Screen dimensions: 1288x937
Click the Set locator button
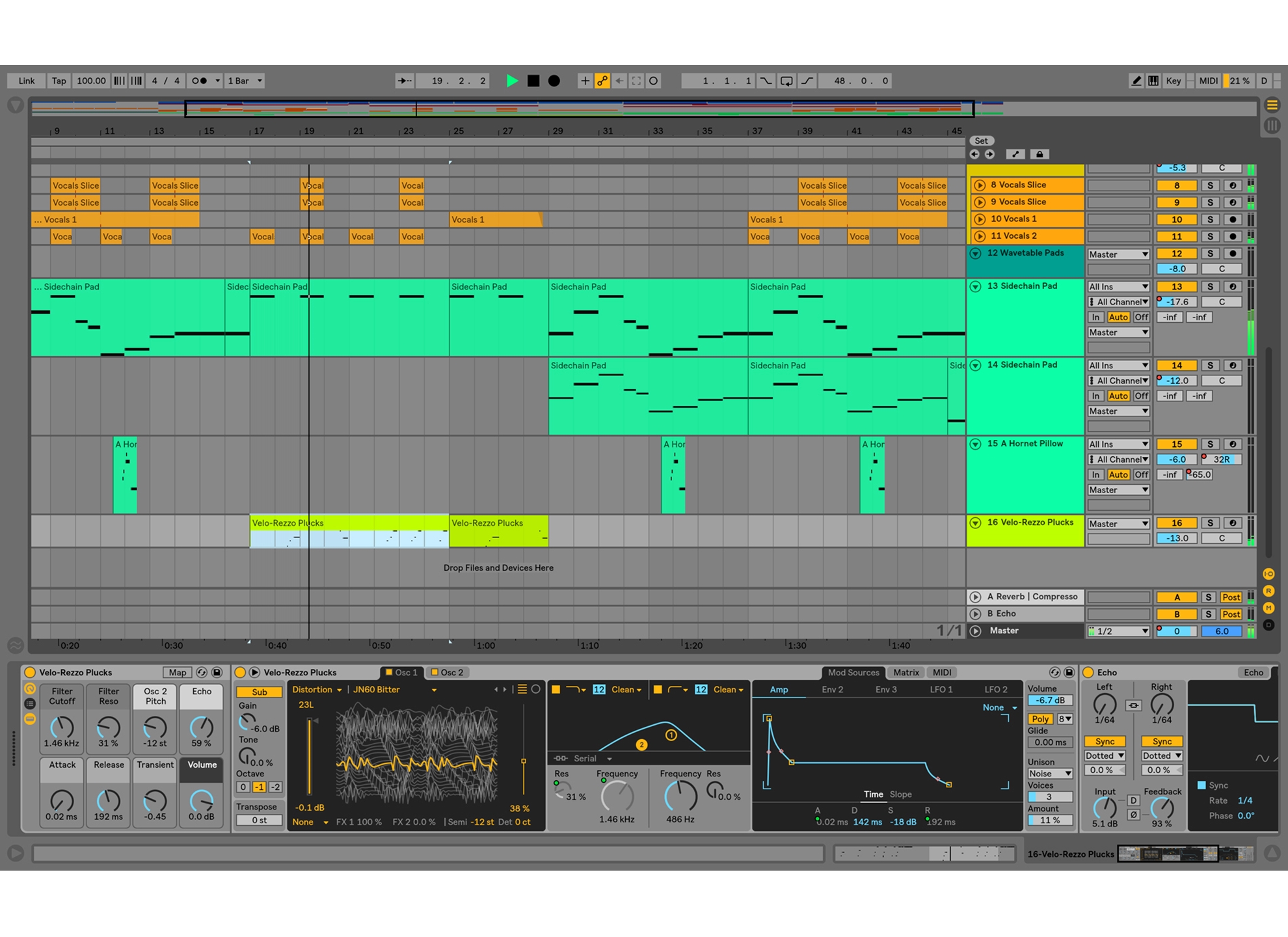click(x=981, y=141)
